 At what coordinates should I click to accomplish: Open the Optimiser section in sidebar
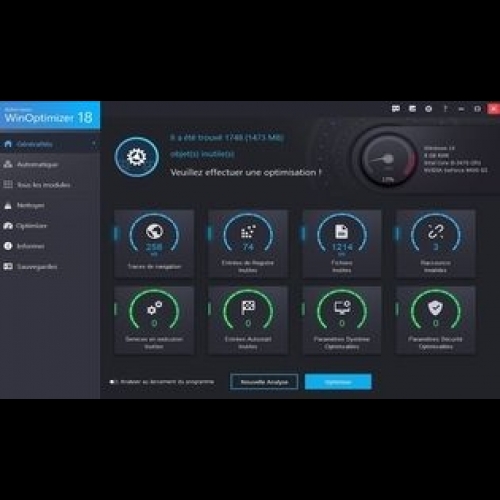click(x=50, y=226)
